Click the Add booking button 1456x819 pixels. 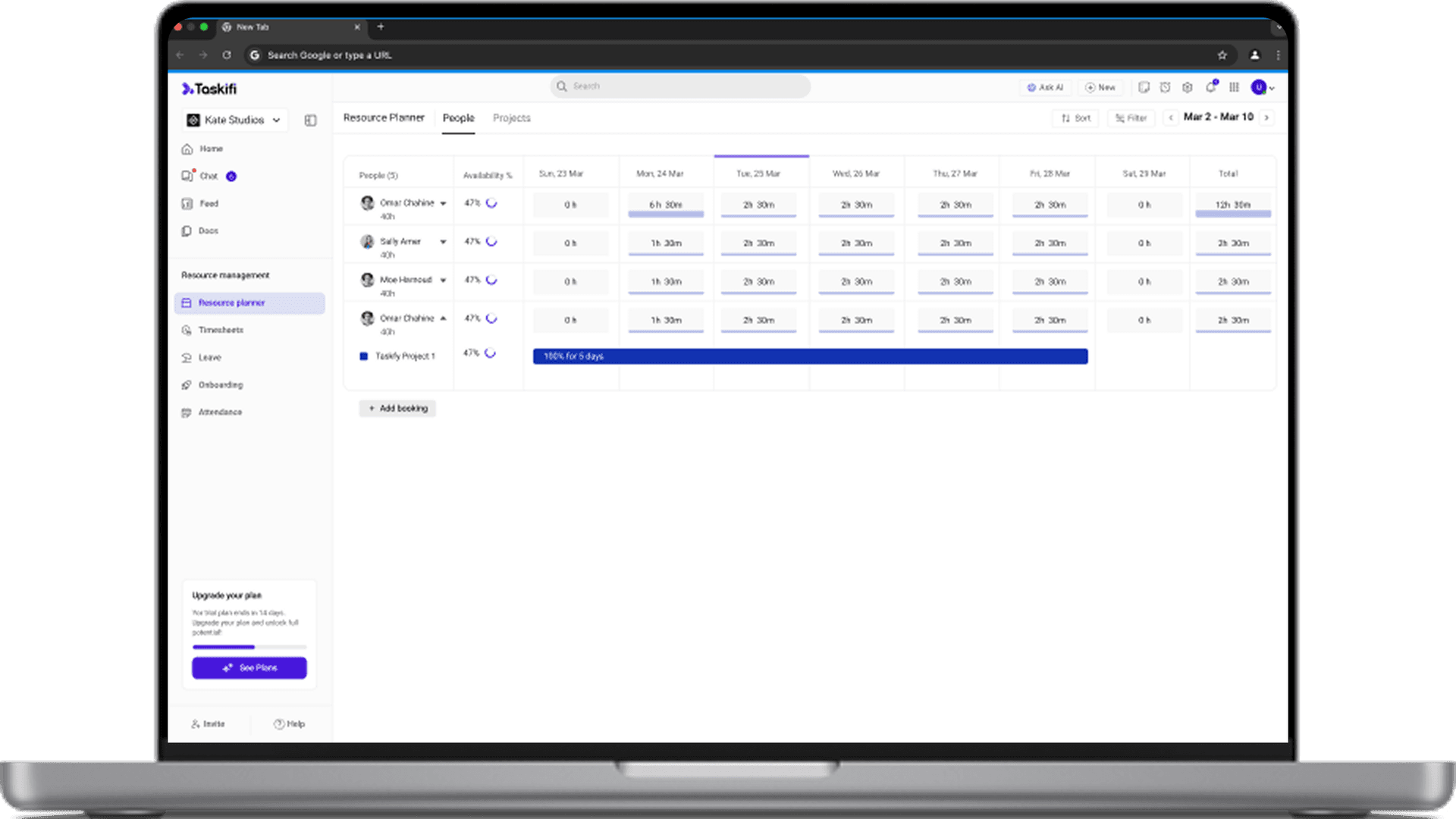click(397, 408)
